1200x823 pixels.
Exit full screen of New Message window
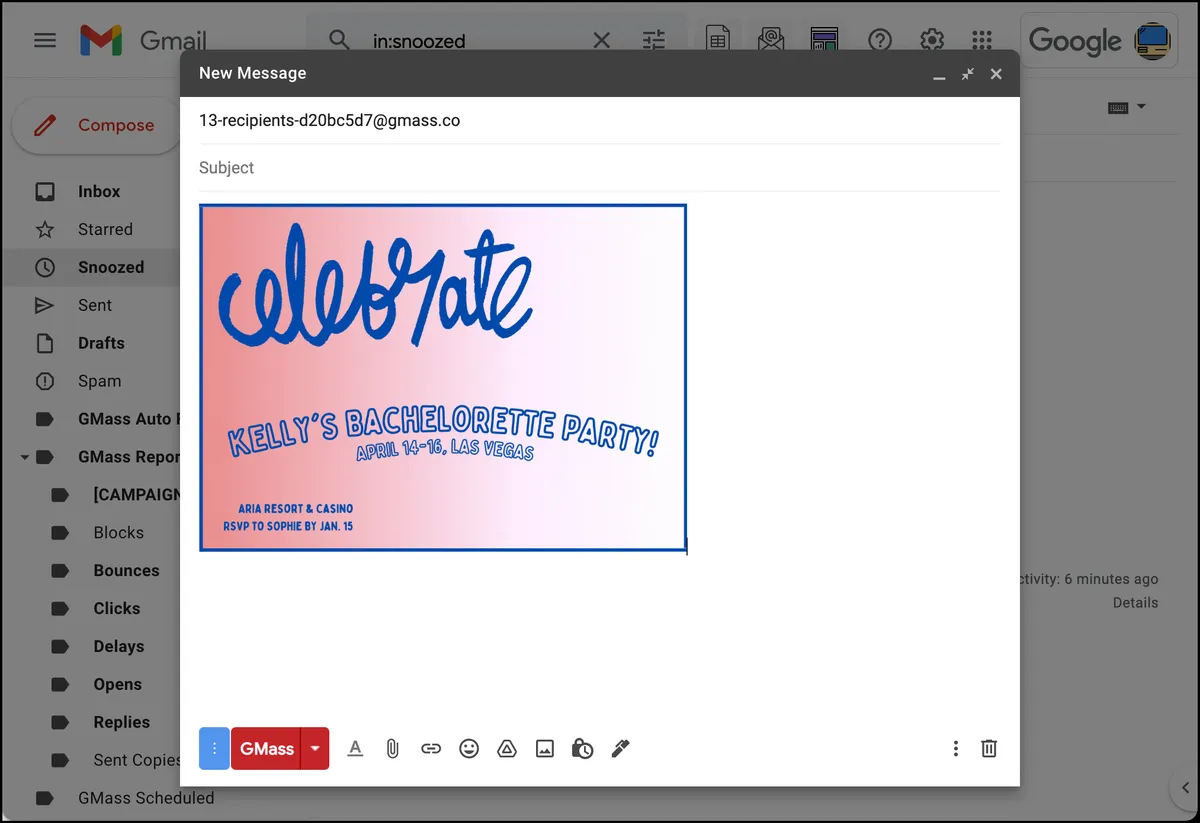click(x=967, y=74)
